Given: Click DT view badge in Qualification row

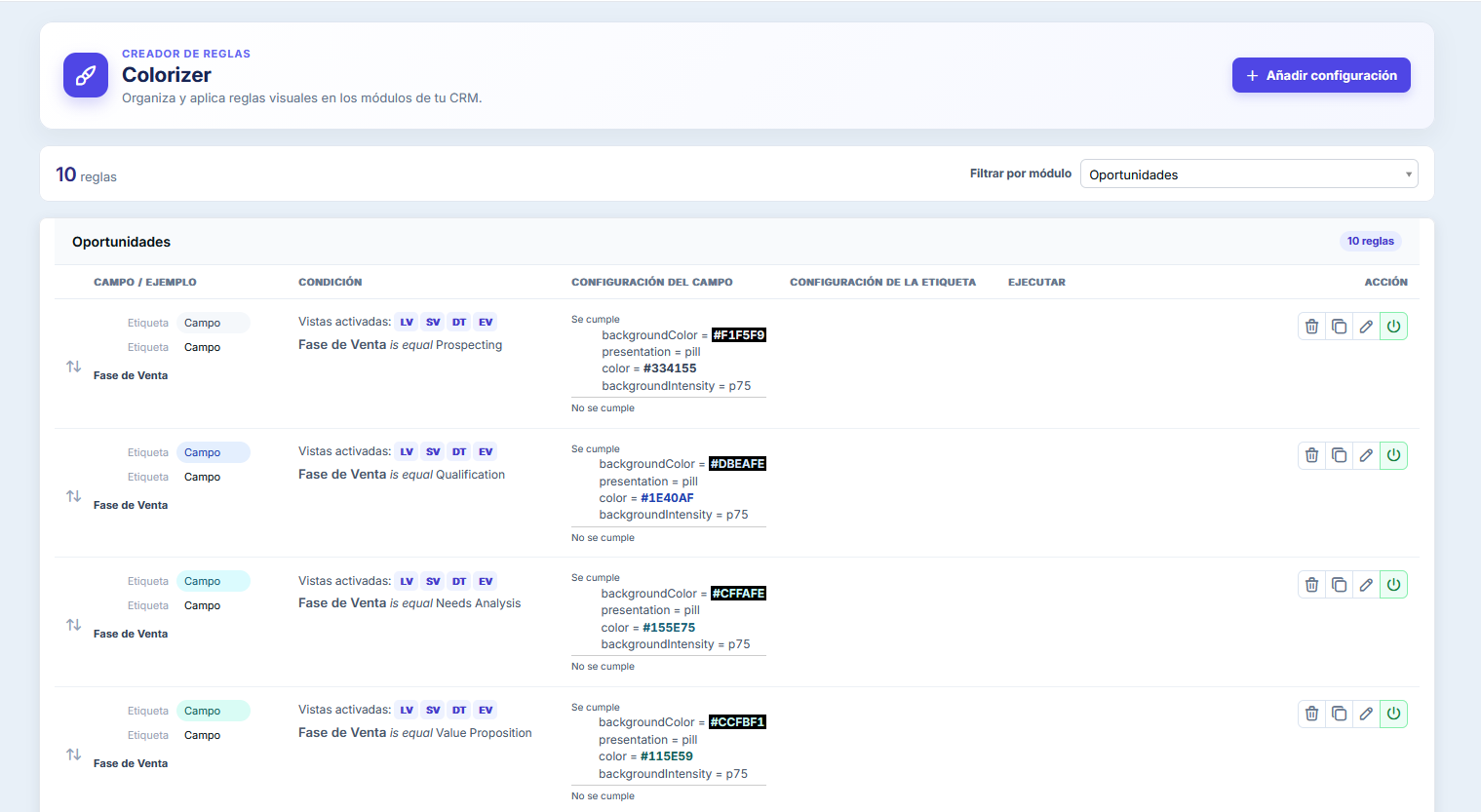Looking at the screenshot, I should [x=459, y=451].
